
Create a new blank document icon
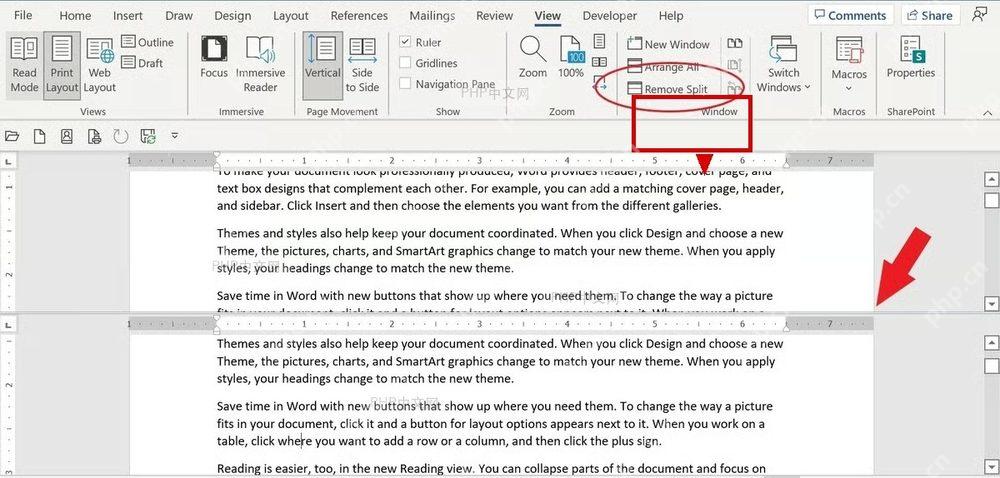[40, 136]
